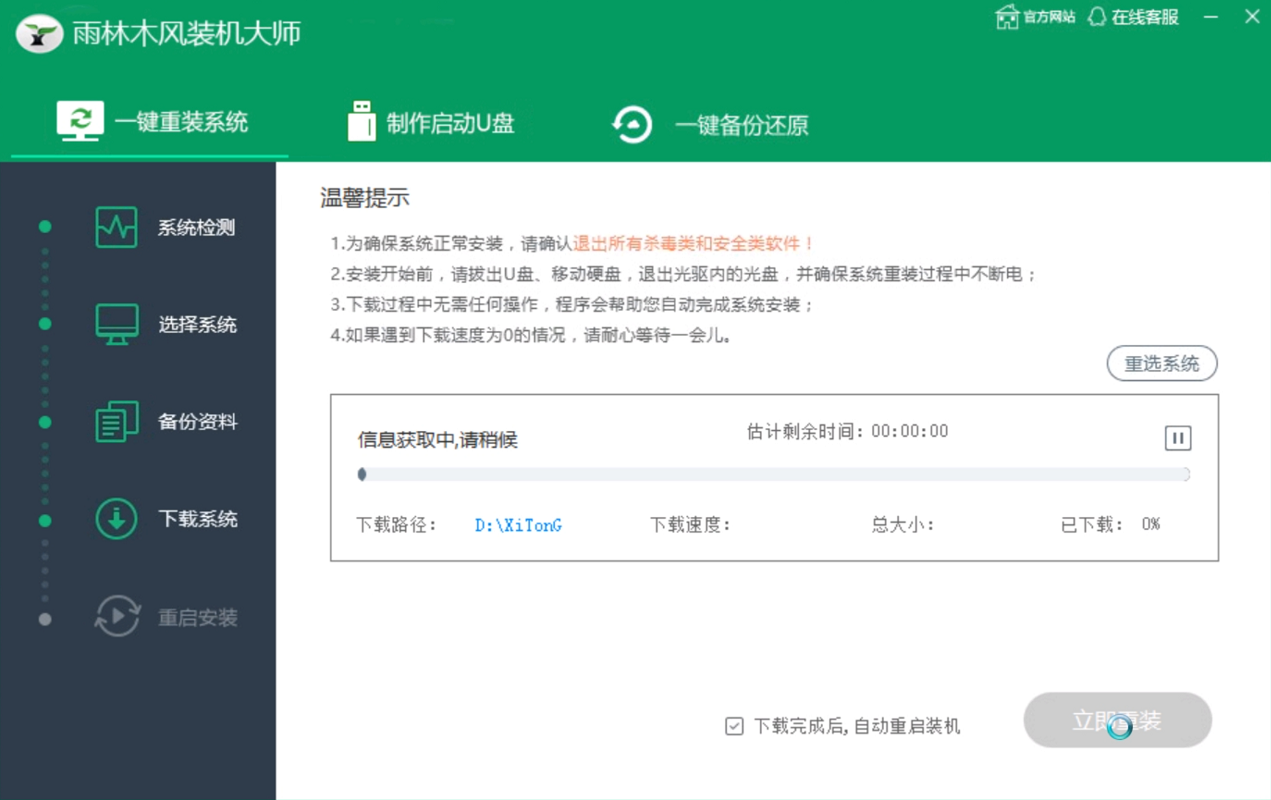Click the 退出所有杀毒类和安全类软件 warning text
The height and width of the screenshot is (800, 1271).
pyautogui.click(x=694, y=243)
